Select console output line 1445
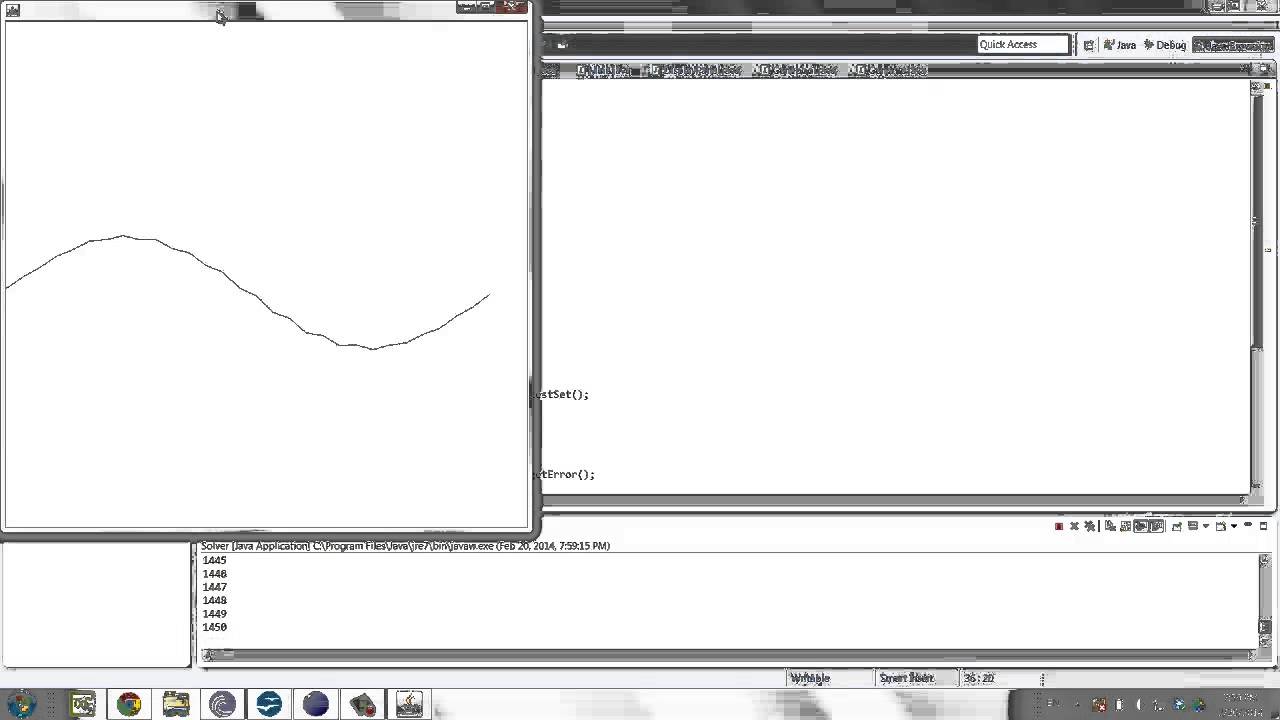This screenshot has height=720, width=1280. [x=214, y=560]
